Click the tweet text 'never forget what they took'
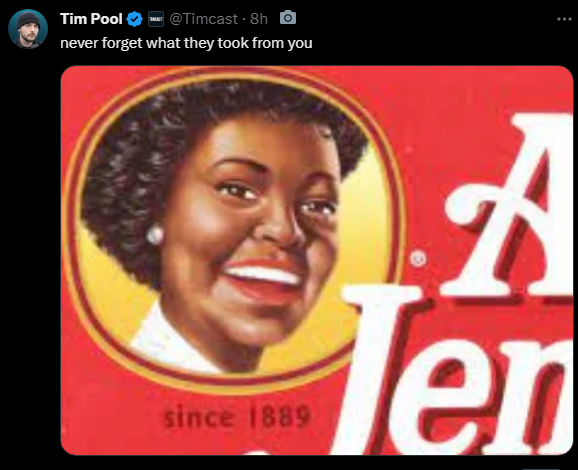Image resolution: width=578 pixels, height=470 pixels. (155, 43)
